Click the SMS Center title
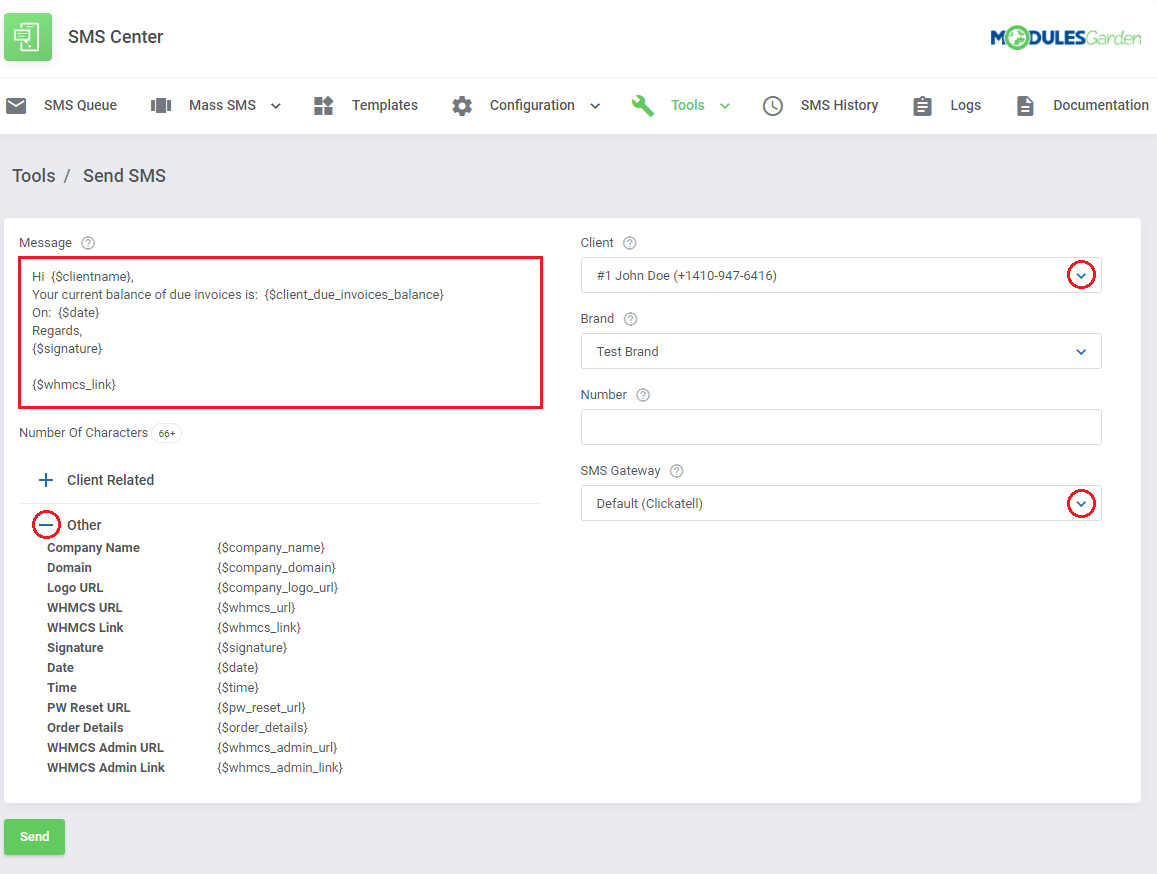 tap(116, 37)
